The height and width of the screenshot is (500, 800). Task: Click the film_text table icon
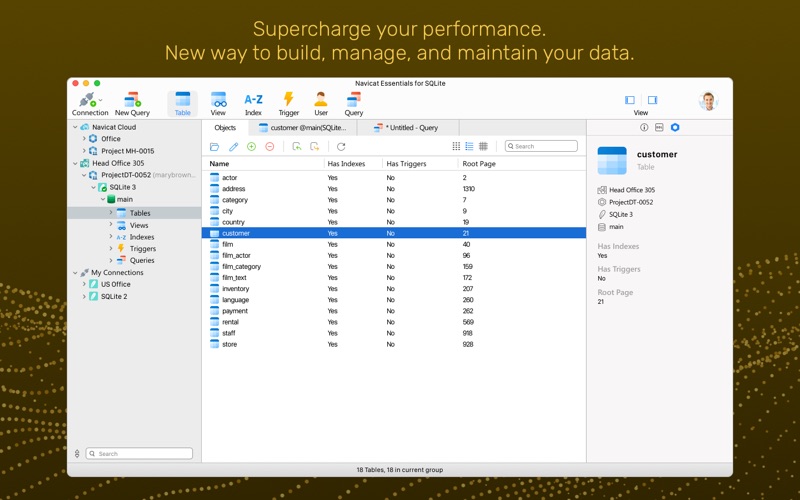tap(214, 278)
